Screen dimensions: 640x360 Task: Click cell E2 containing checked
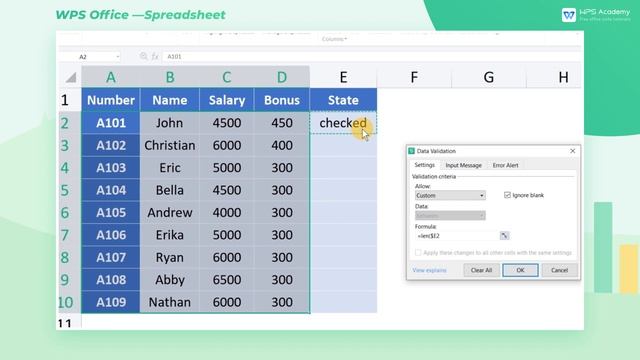pos(343,123)
